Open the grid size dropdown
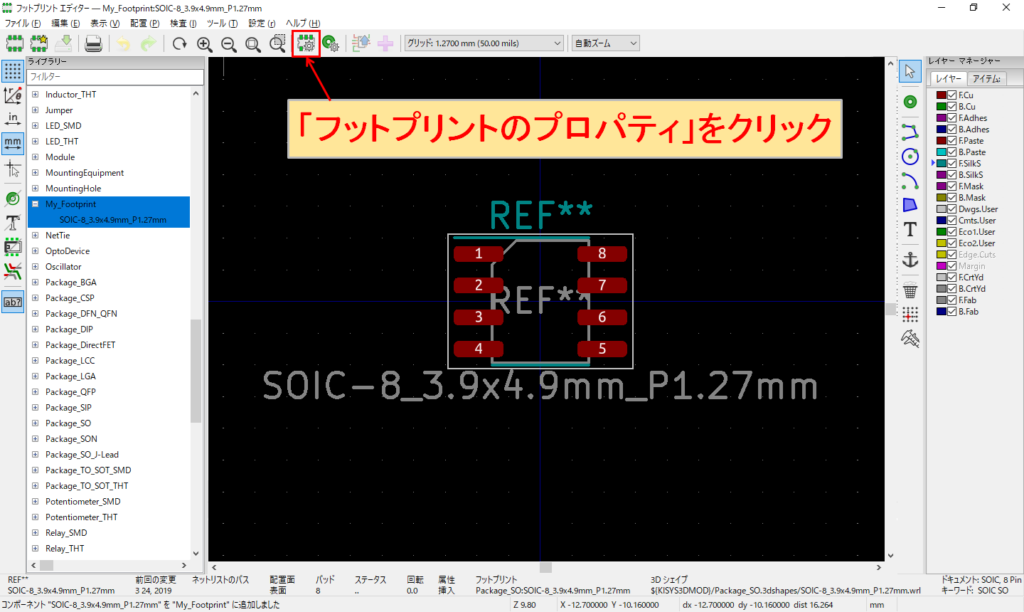Image resolution: width=1024 pixels, height=612 pixels. pyautogui.click(x=484, y=43)
